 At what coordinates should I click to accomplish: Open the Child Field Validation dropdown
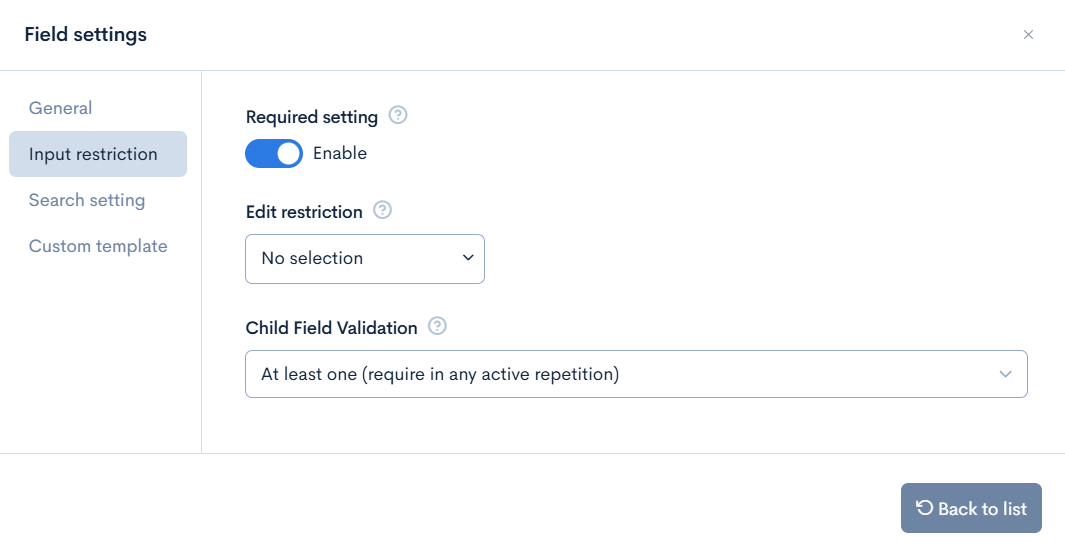click(x=636, y=374)
